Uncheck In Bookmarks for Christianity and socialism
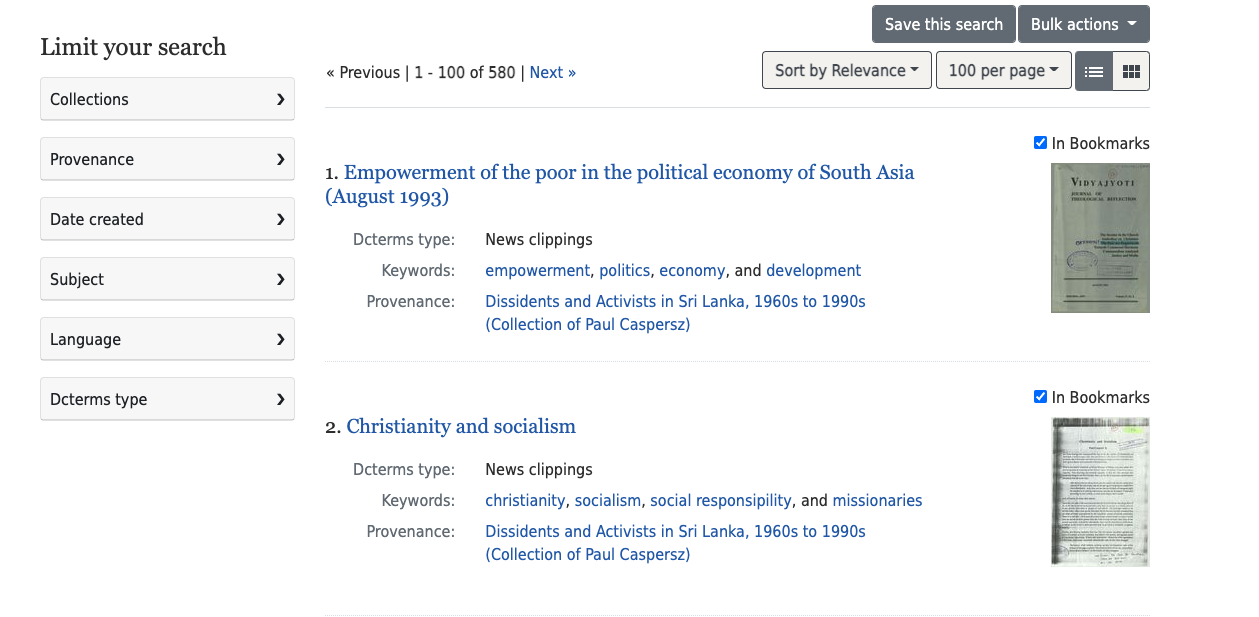This screenshot has width=1259, height=617. [1040, 397]
